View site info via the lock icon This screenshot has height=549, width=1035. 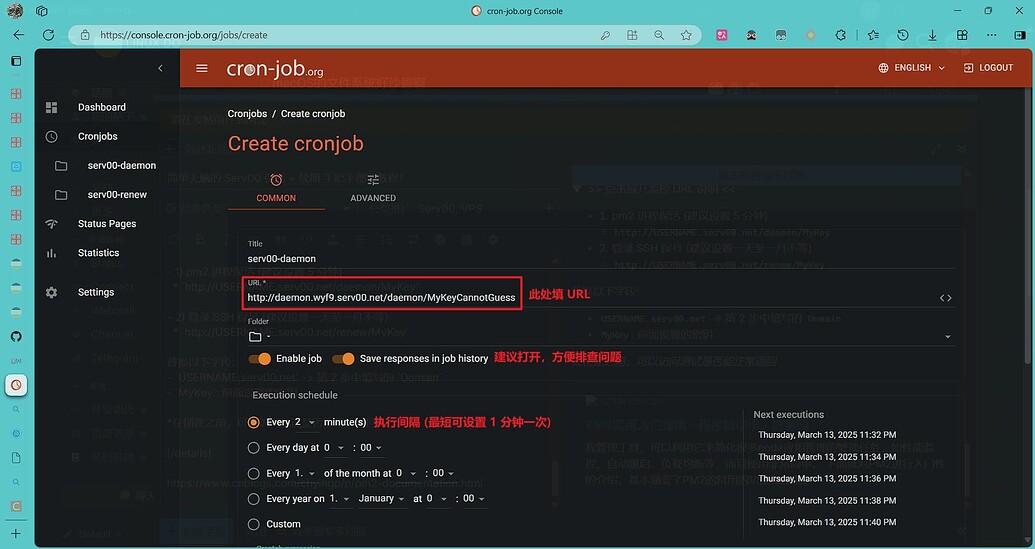tap(84, 35)
